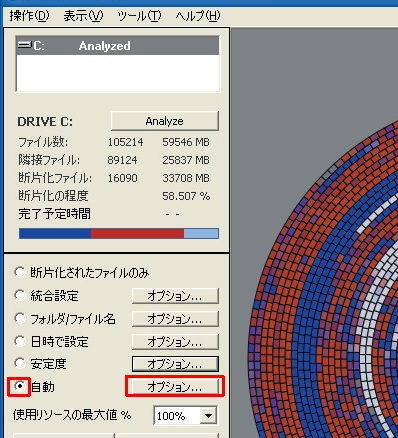Viewport: 398px width, 438px height.
Task: Click the red segment of fragmentation bar
Action: (137, 233)
